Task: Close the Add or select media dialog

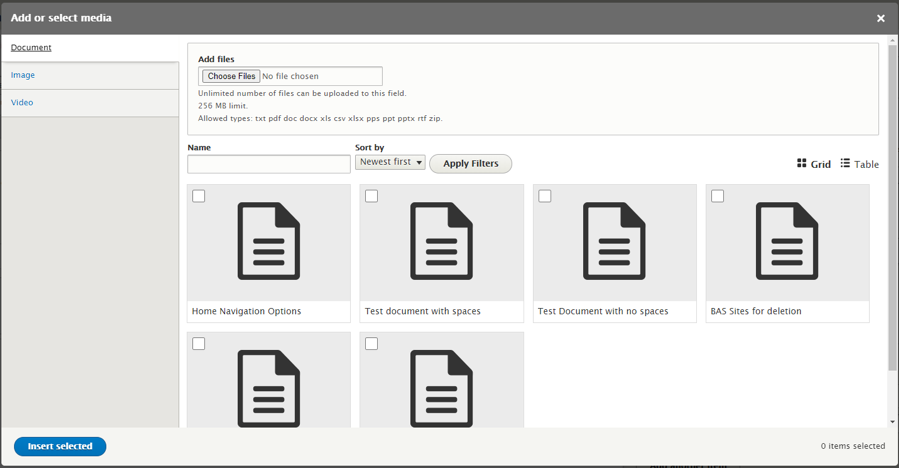Action: (881, 18)
